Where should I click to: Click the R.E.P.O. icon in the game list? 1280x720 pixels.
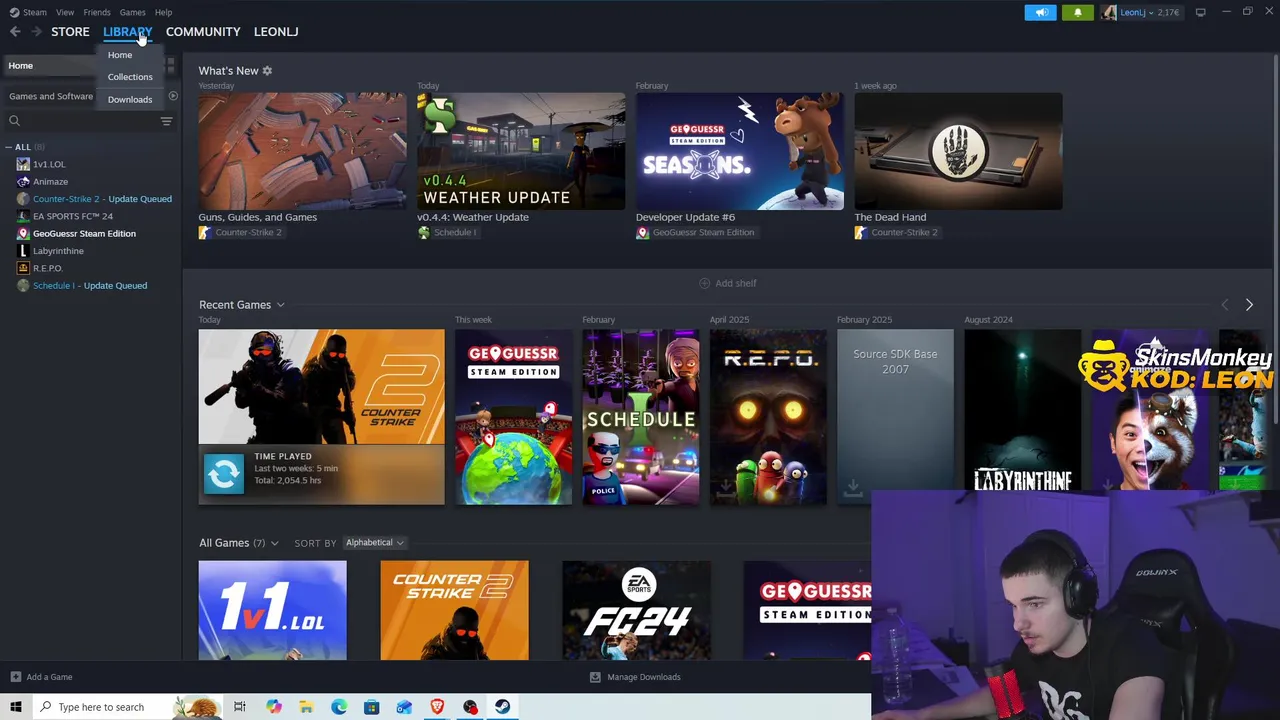click(x=23, y=268)
